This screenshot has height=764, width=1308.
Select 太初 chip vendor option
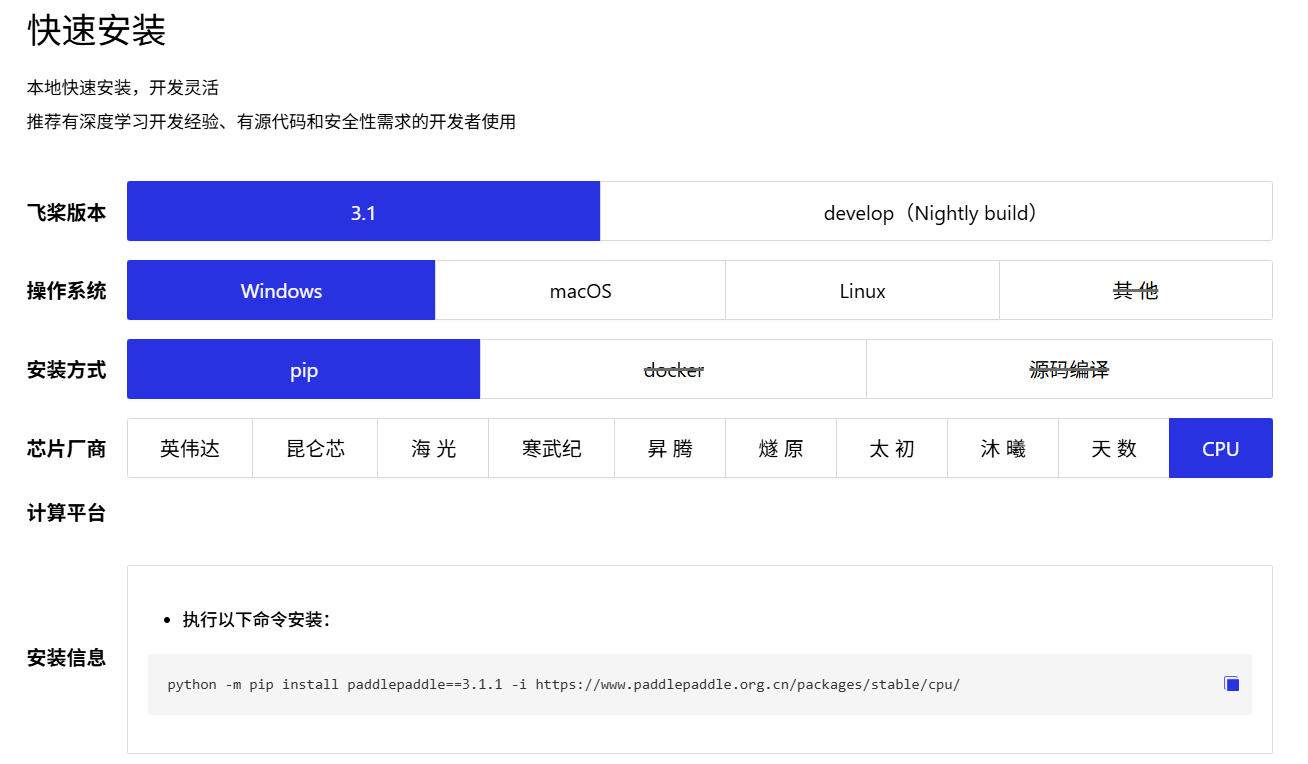(892, 448)
